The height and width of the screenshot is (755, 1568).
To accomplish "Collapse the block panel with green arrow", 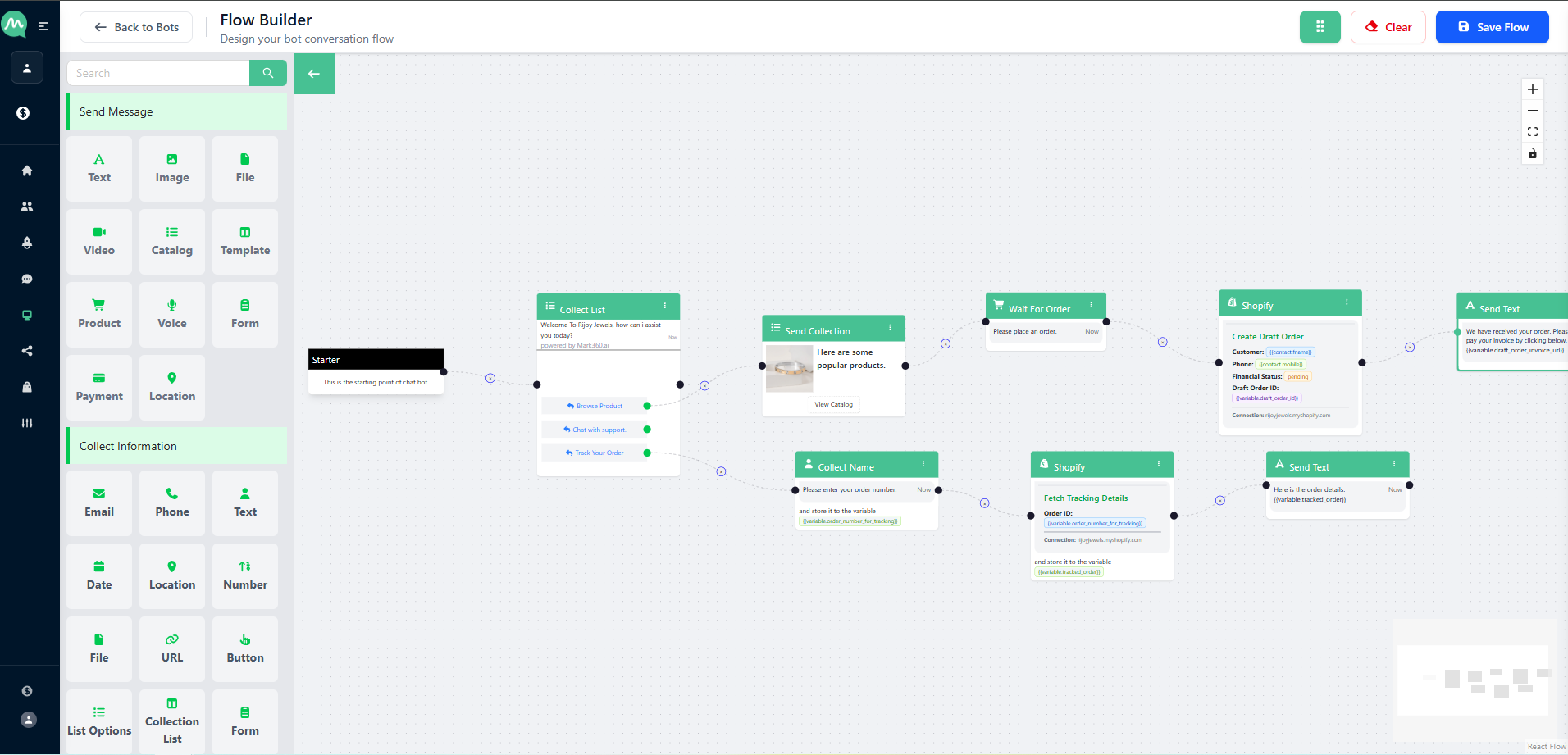I will tap(314, 74).
